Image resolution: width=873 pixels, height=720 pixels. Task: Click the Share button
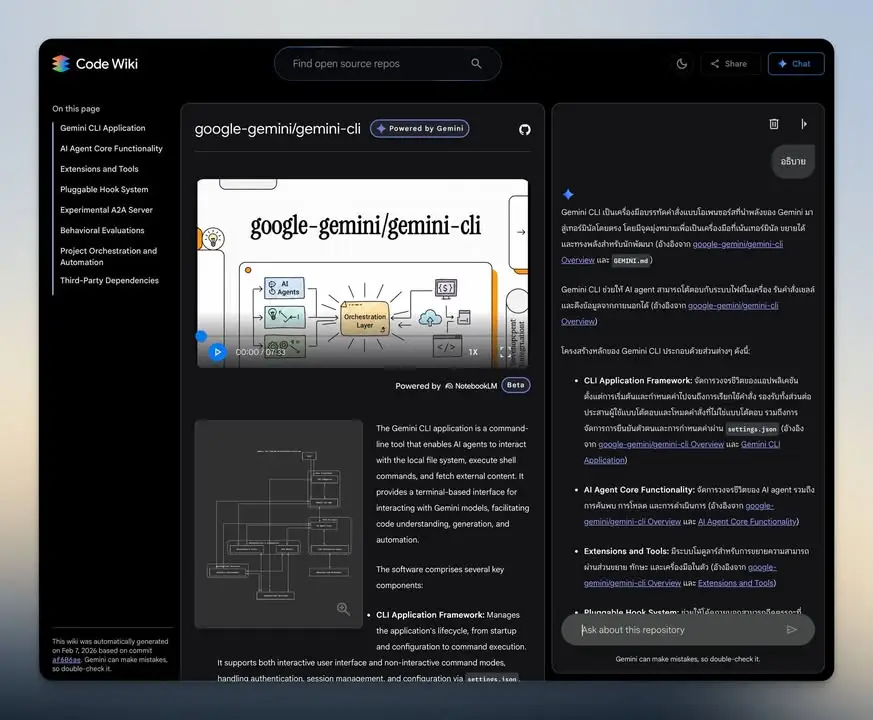pyautogui.click(x=729, y=63)
